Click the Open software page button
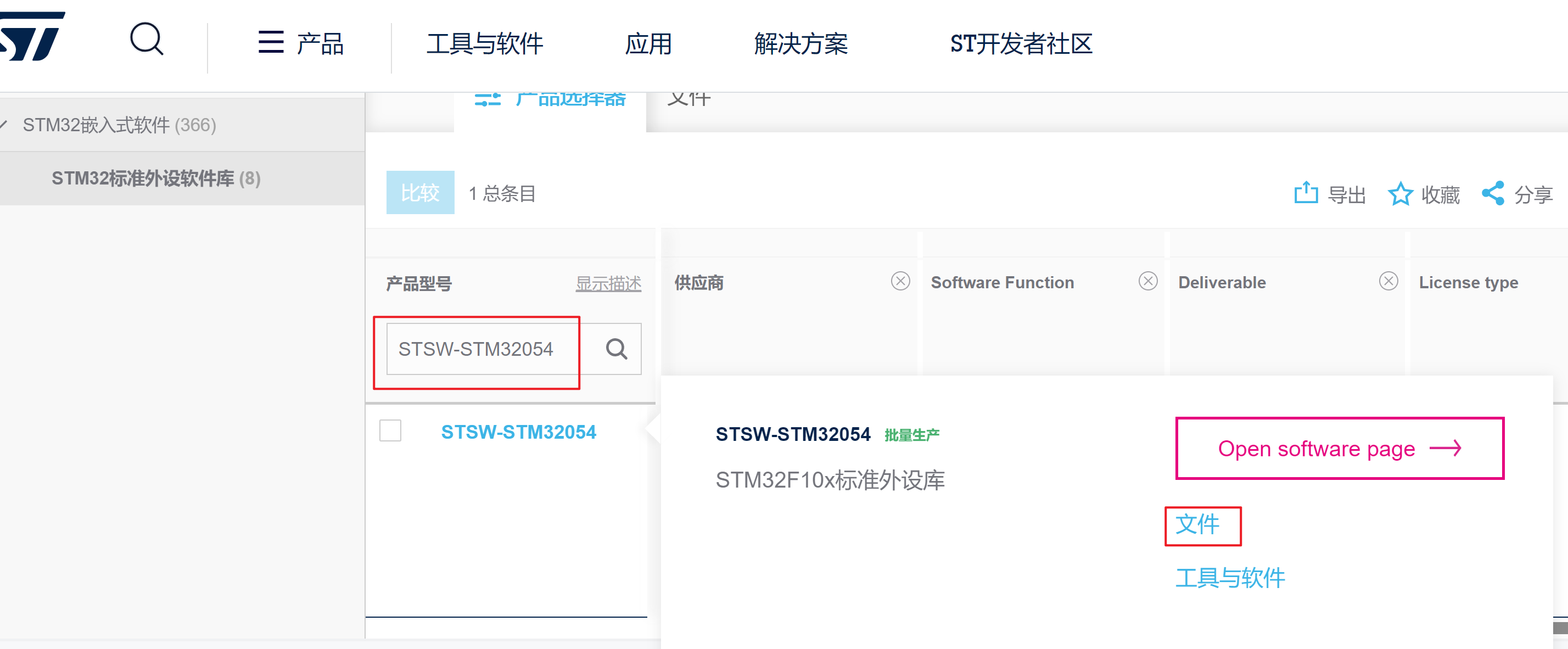 (x=1339, y=449)
